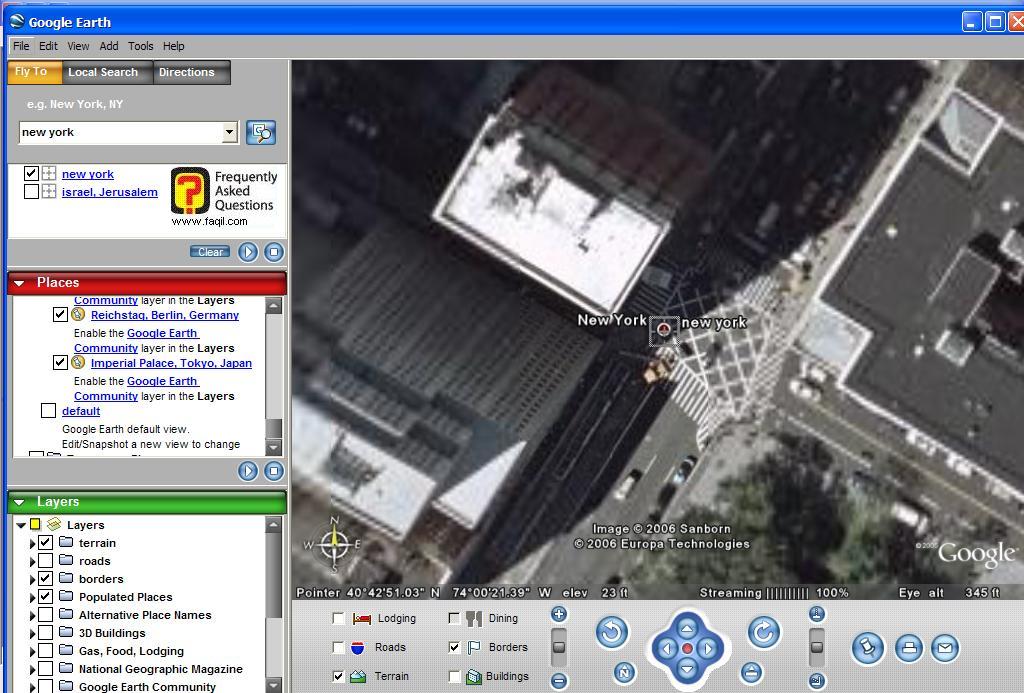1024x693 pixels.
Task: Click the reset tilt button
Action: coord(751,673)
